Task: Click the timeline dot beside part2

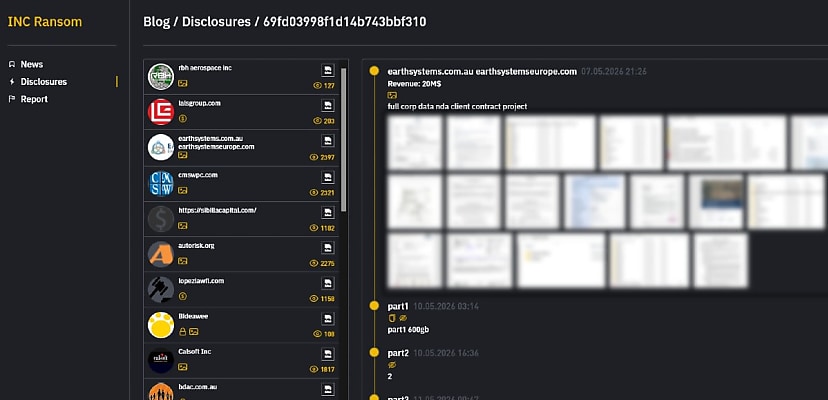Action: pyautogui.click(x=374, y=352)
